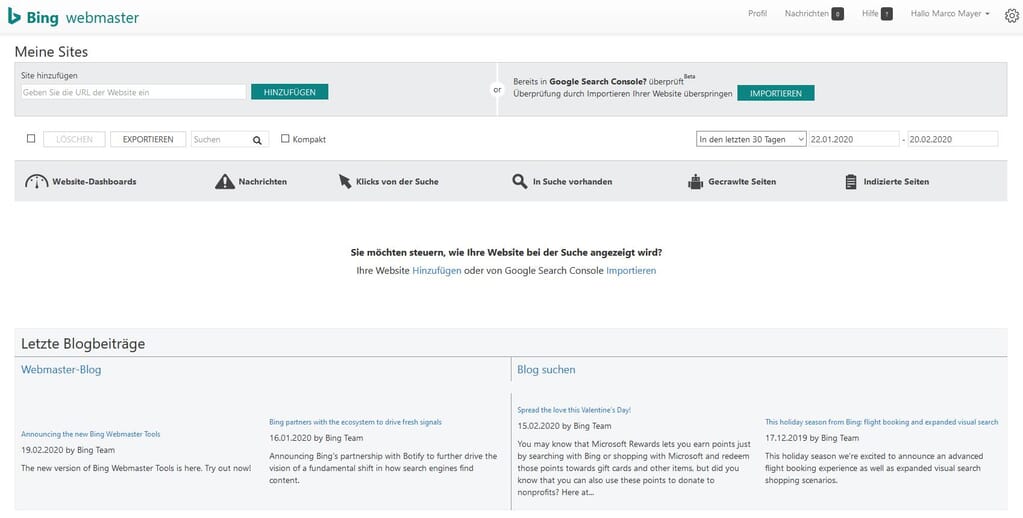Open 'Announcing the new Bing Webmaster Tools' post

click(91, 434)
